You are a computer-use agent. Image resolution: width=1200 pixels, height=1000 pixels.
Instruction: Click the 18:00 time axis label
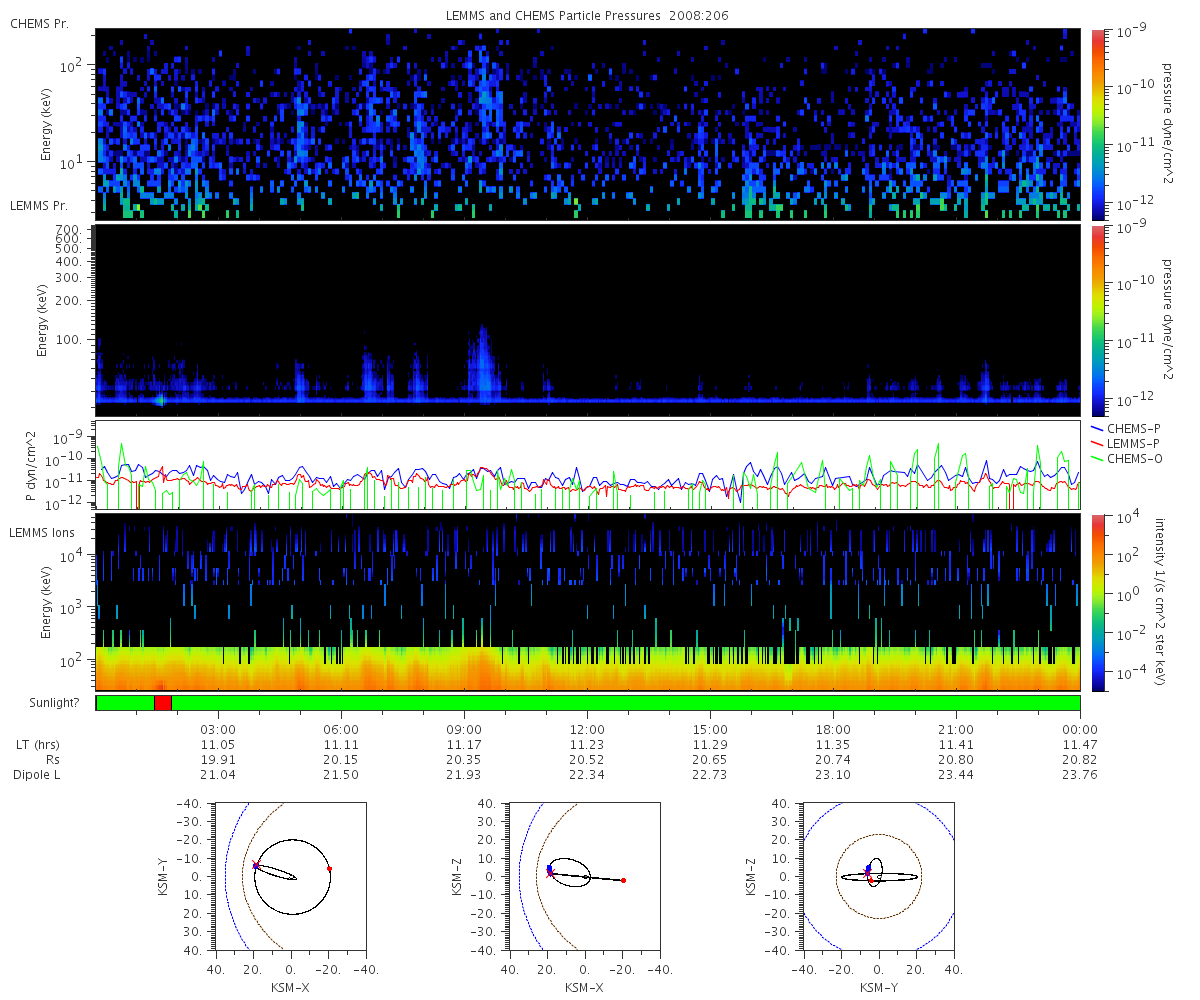pos(833,729)
